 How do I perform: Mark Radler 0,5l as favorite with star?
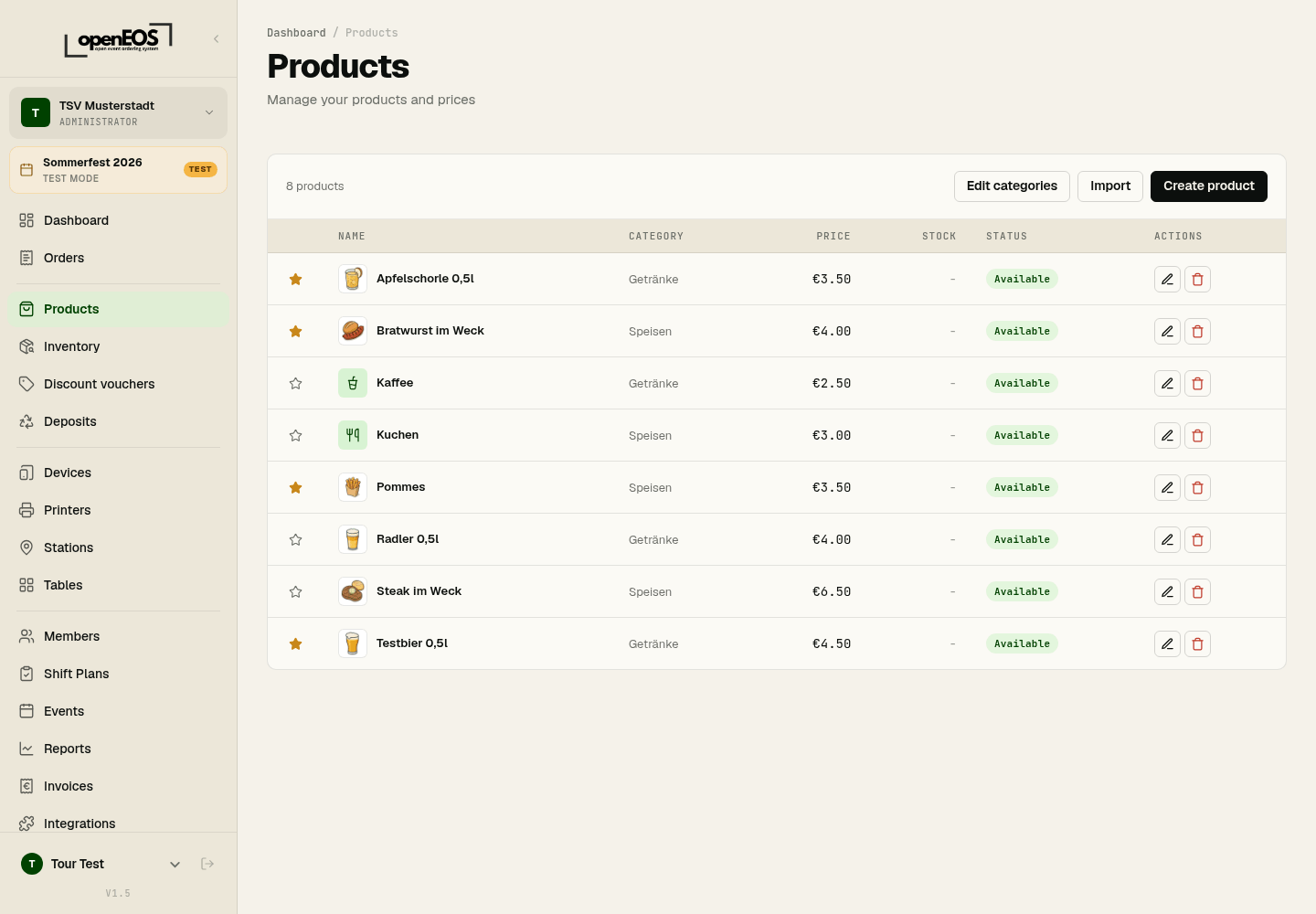click(295, 539)
